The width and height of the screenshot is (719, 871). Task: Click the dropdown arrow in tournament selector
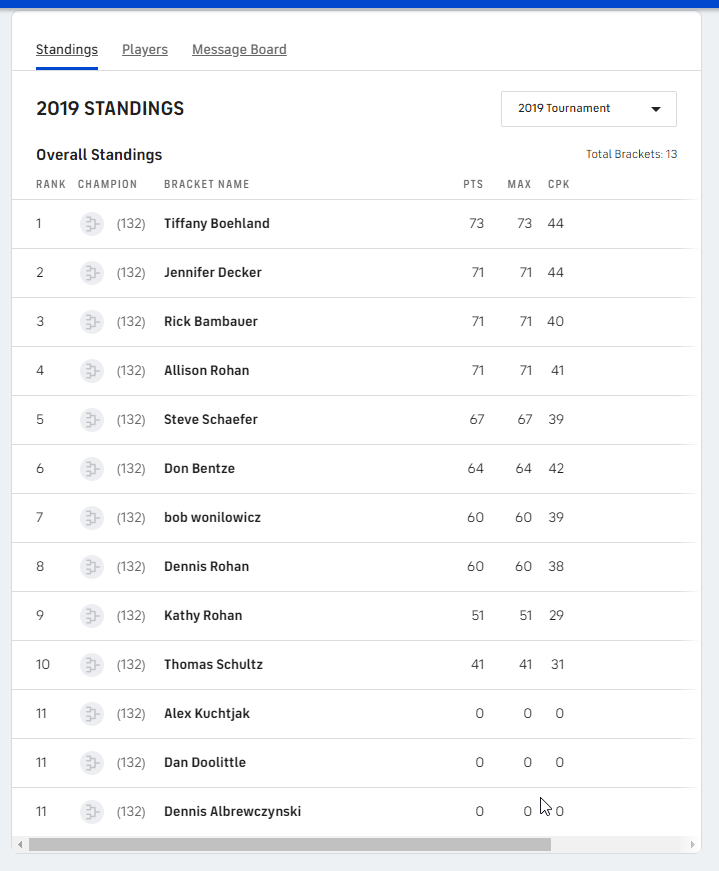click(x=656, y=109)
